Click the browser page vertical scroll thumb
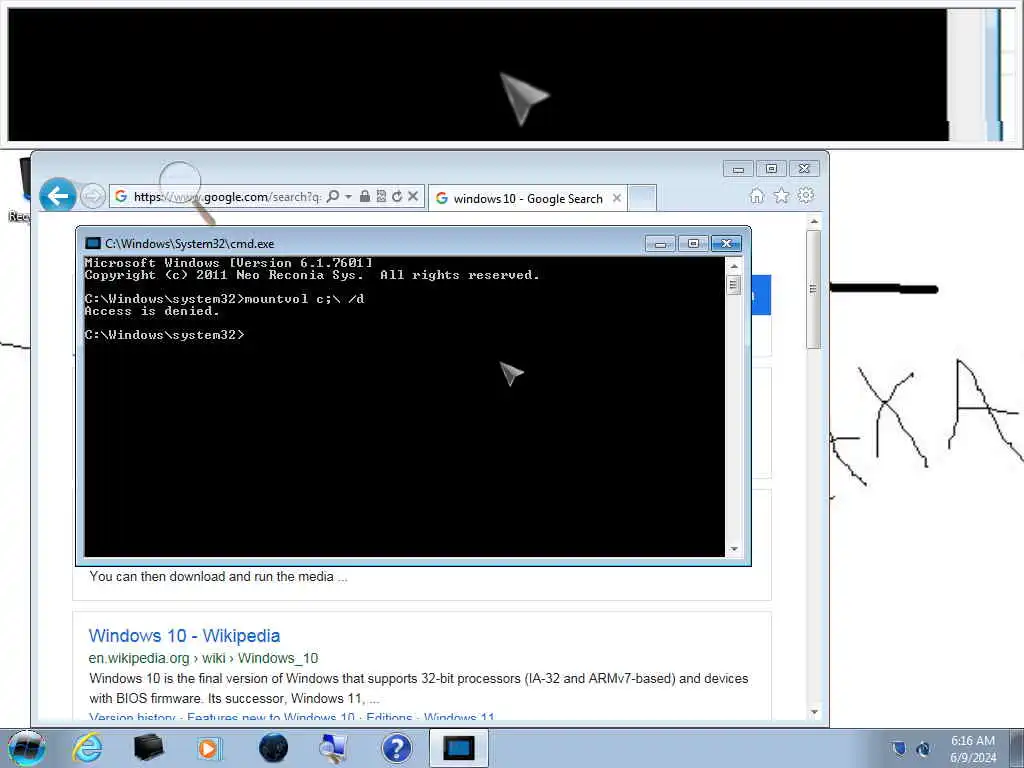This screenshot has height=768, width=1024. pyautogui.click(x=814, y=289)
